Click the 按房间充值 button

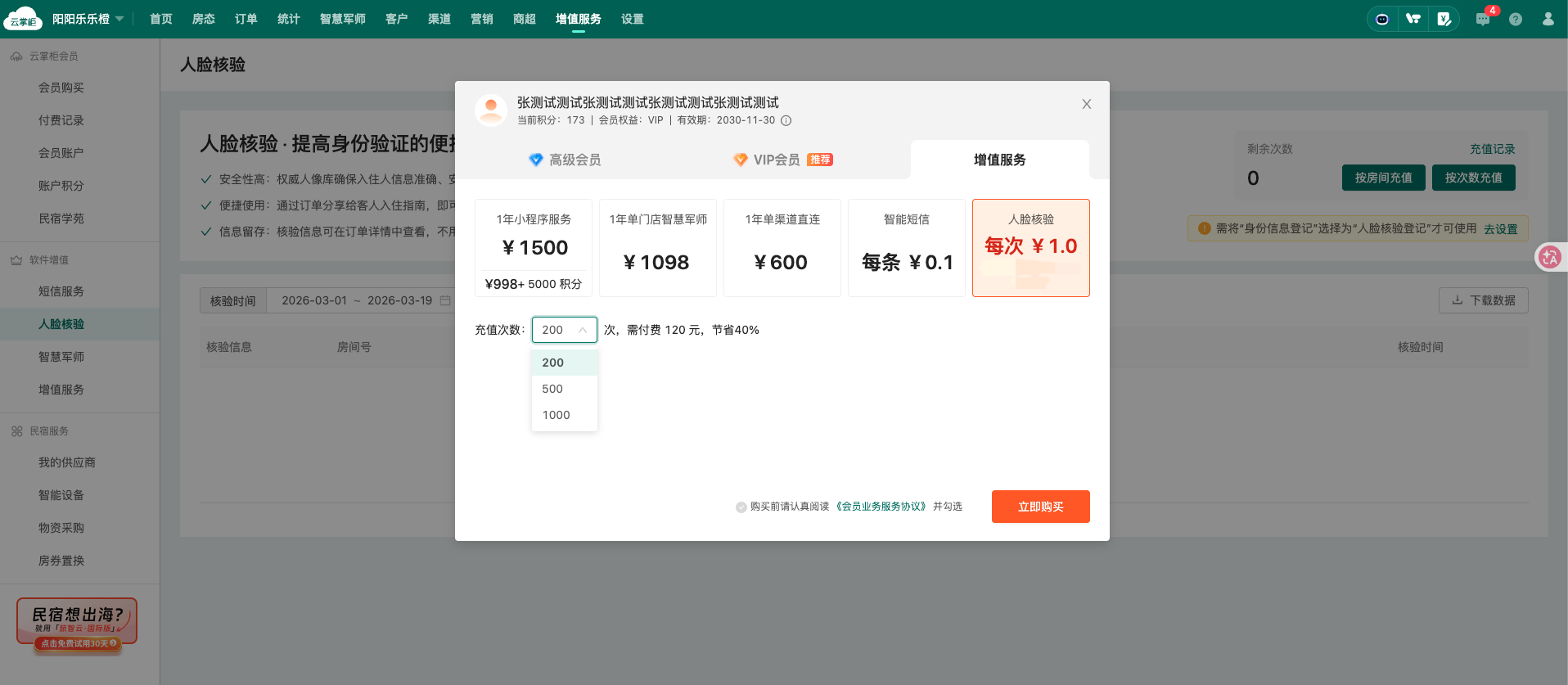tap(1384, 178)
